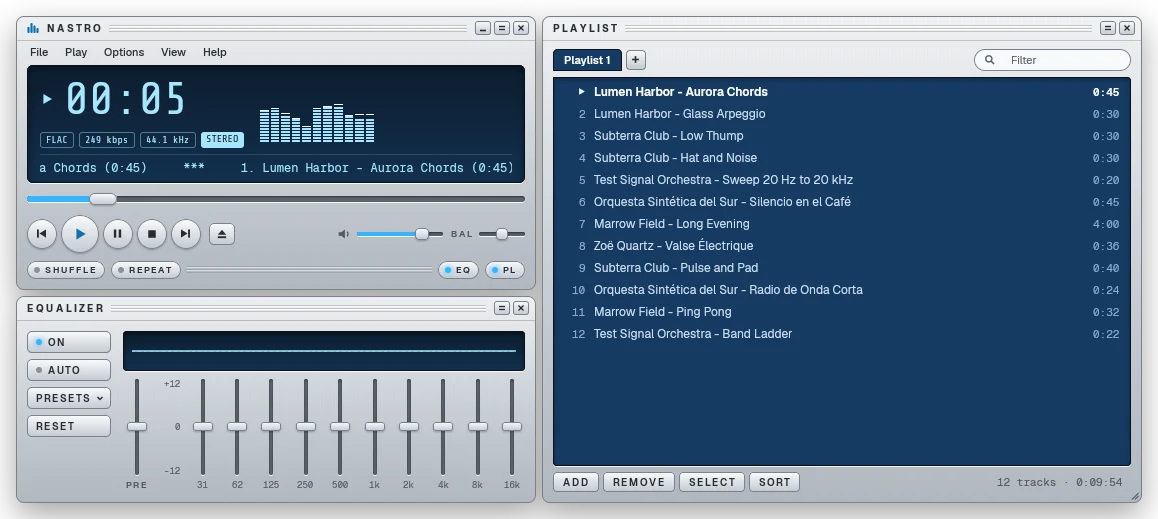This screenshot has width=1158, height=519.
Task: Stop playback
Action: tap(151, 234)
